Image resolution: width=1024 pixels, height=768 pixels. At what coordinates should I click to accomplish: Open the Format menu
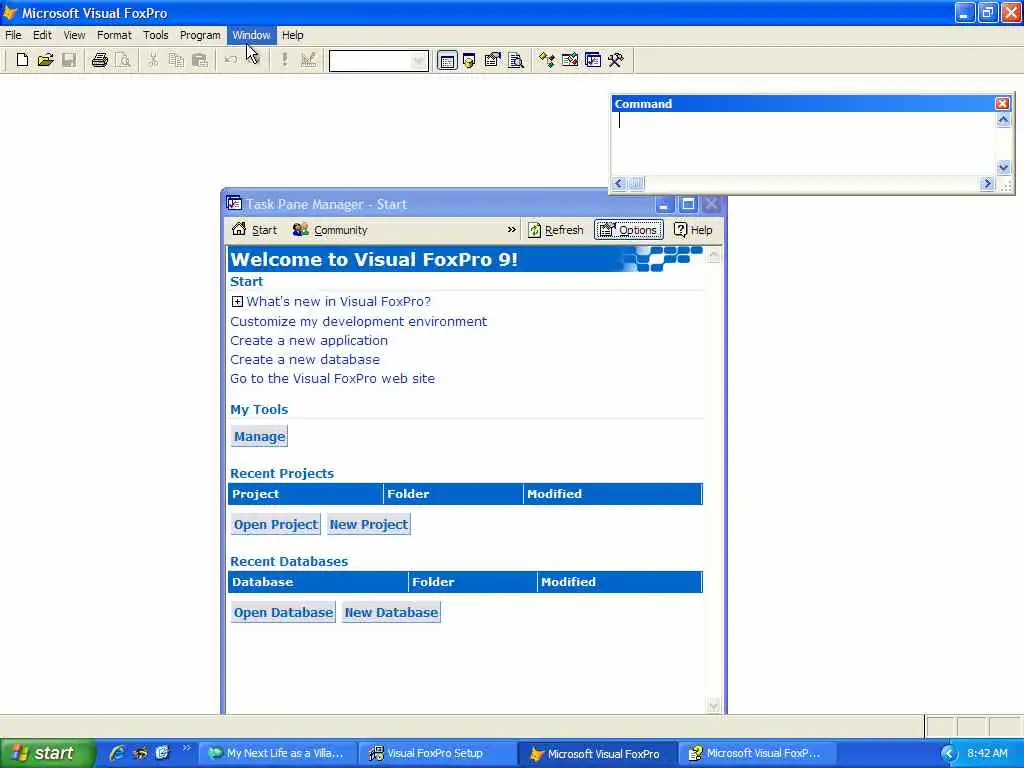(x=114, y=35)
